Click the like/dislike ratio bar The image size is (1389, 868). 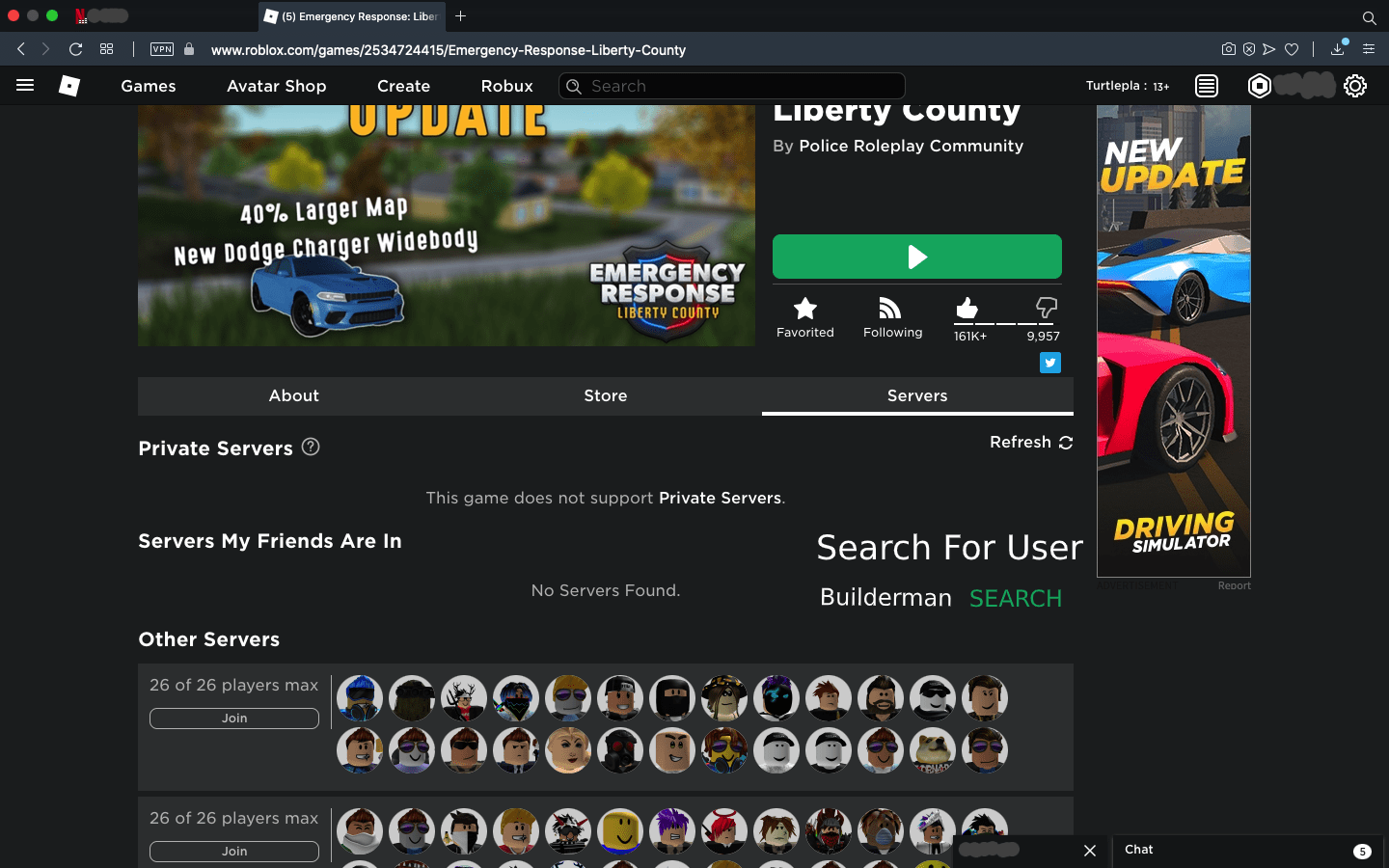(1007, 323)
